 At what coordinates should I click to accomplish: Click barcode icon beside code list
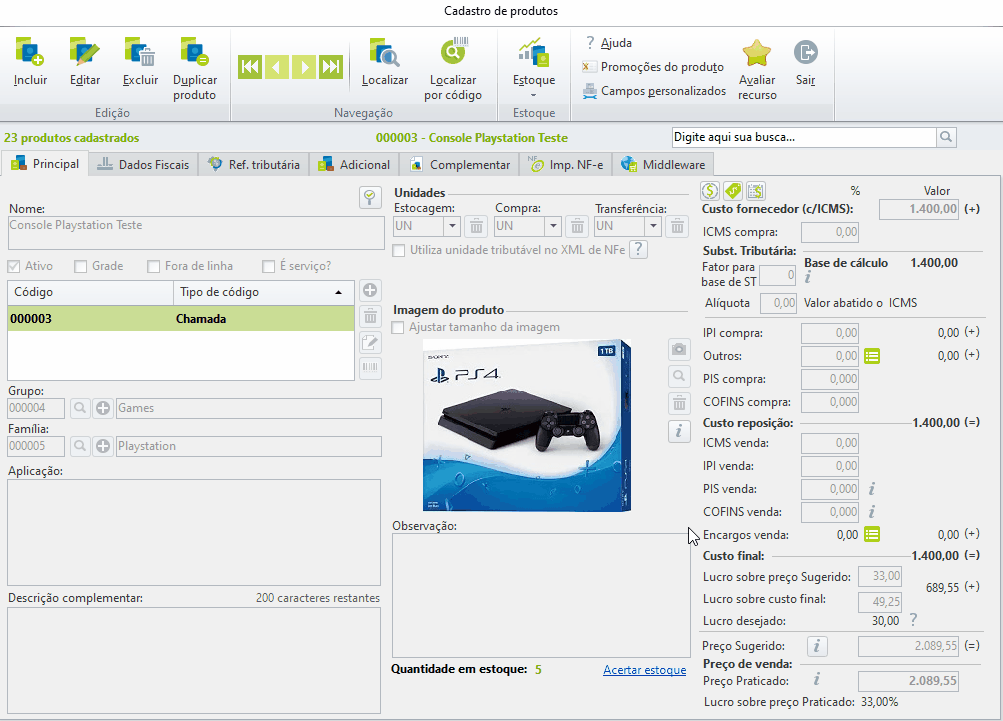click(x=370, y=368)
